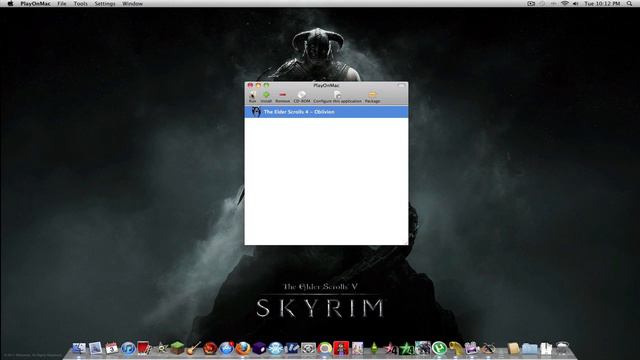The width and height of the screenshot is (640, 360).
Task: Launch iTunes from the dock
Action: [x=128, y=348]
